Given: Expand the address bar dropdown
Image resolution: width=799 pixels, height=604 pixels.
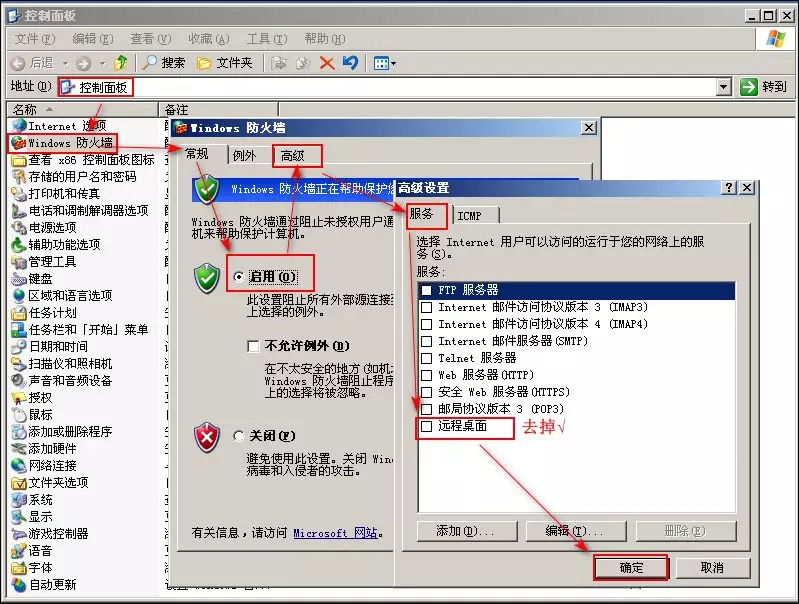Looking at the screenshot, I should (724, 87).
